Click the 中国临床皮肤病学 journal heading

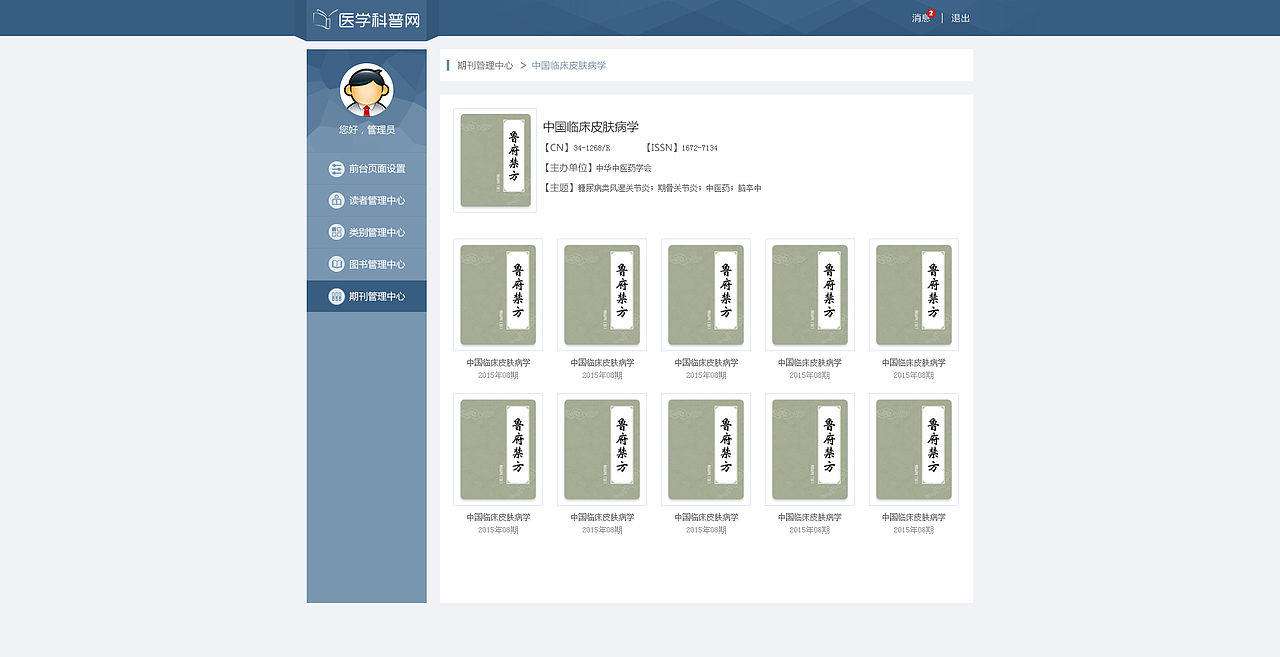591,127
